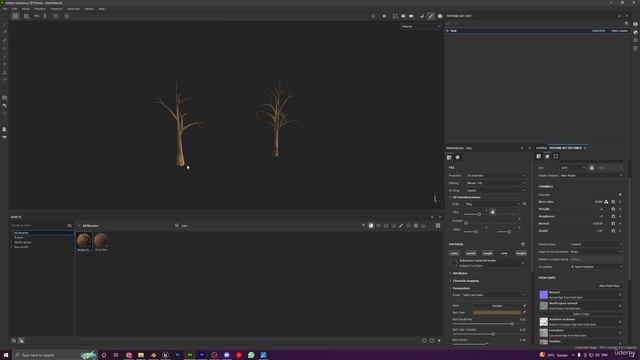Open the Edit menu
Viewport: 640px width, 360px height.
[x=14, y=9]
